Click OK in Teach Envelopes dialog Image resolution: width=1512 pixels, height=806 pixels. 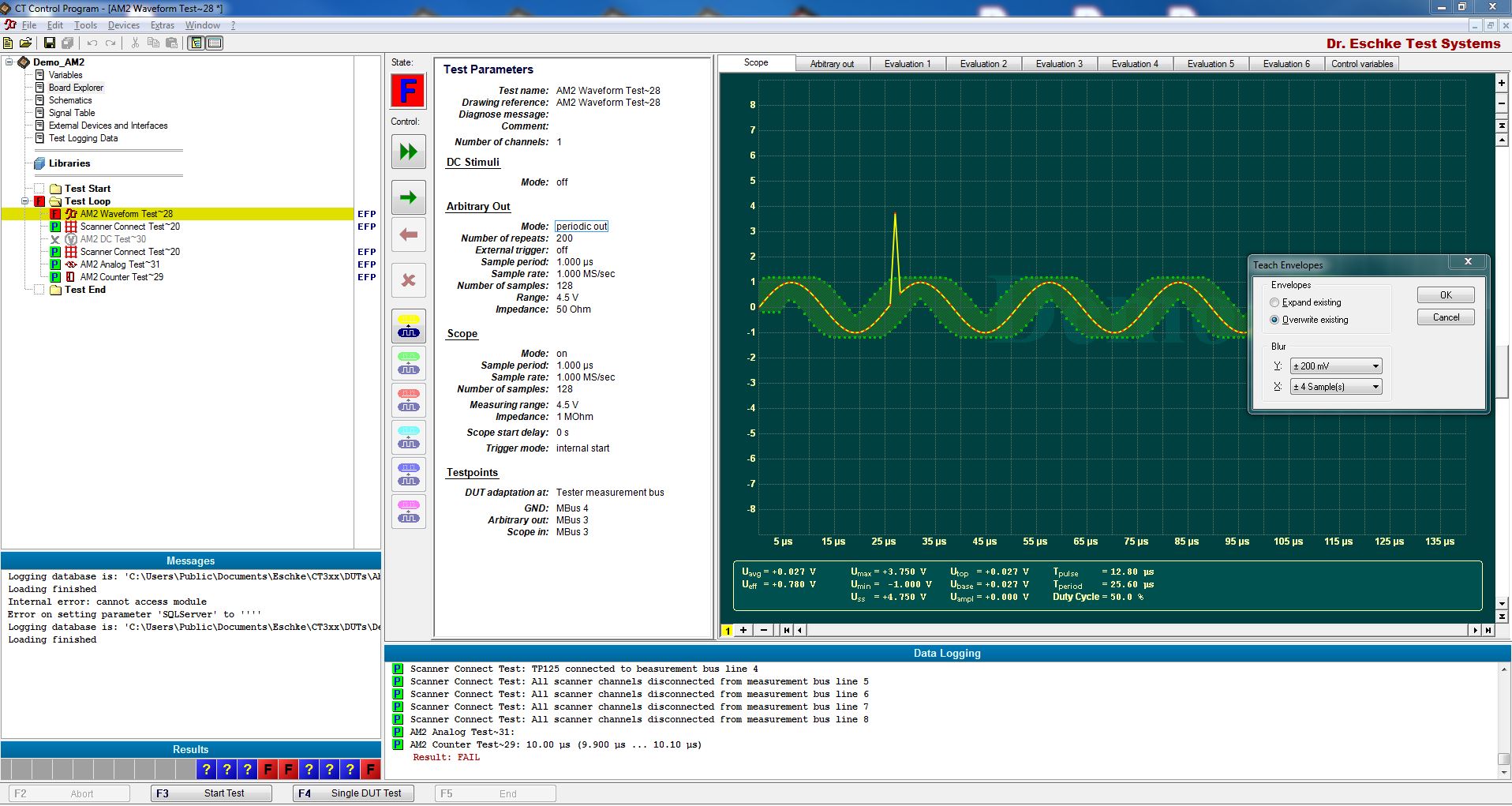click(x=1445, y=295)
